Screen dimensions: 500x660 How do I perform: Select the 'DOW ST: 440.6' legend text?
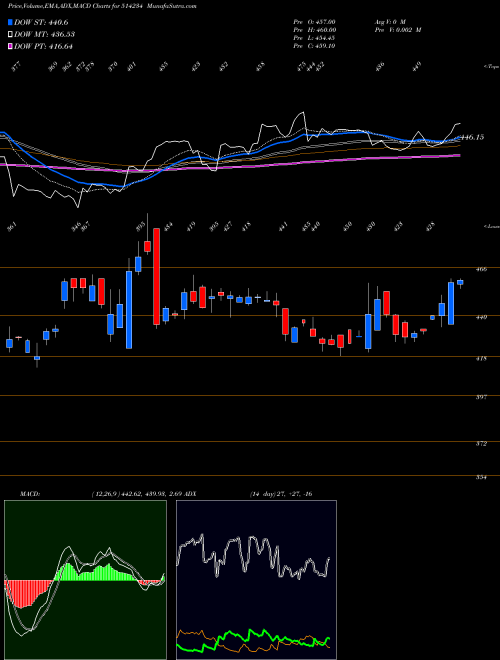point(41,23)
